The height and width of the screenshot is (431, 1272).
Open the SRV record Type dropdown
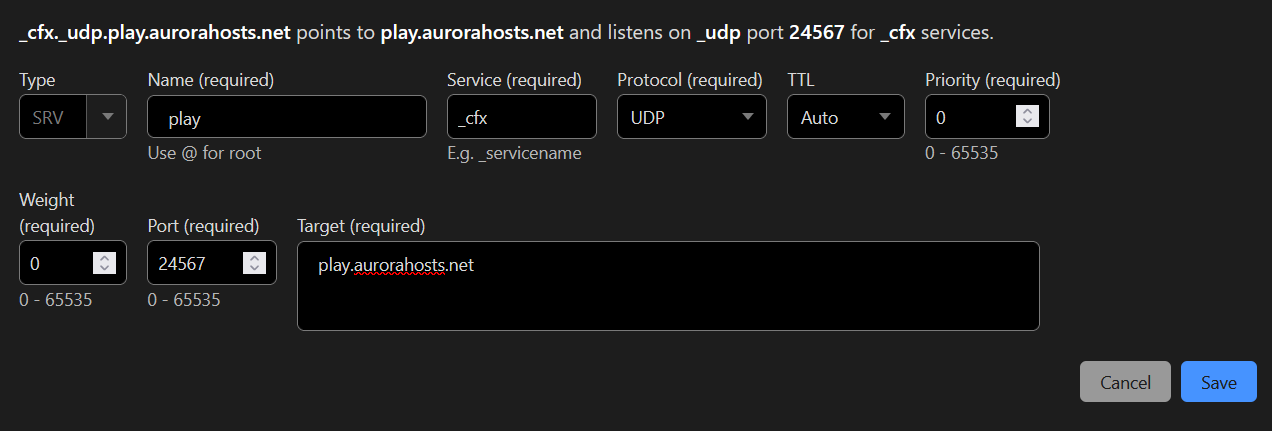pos(72,117)
